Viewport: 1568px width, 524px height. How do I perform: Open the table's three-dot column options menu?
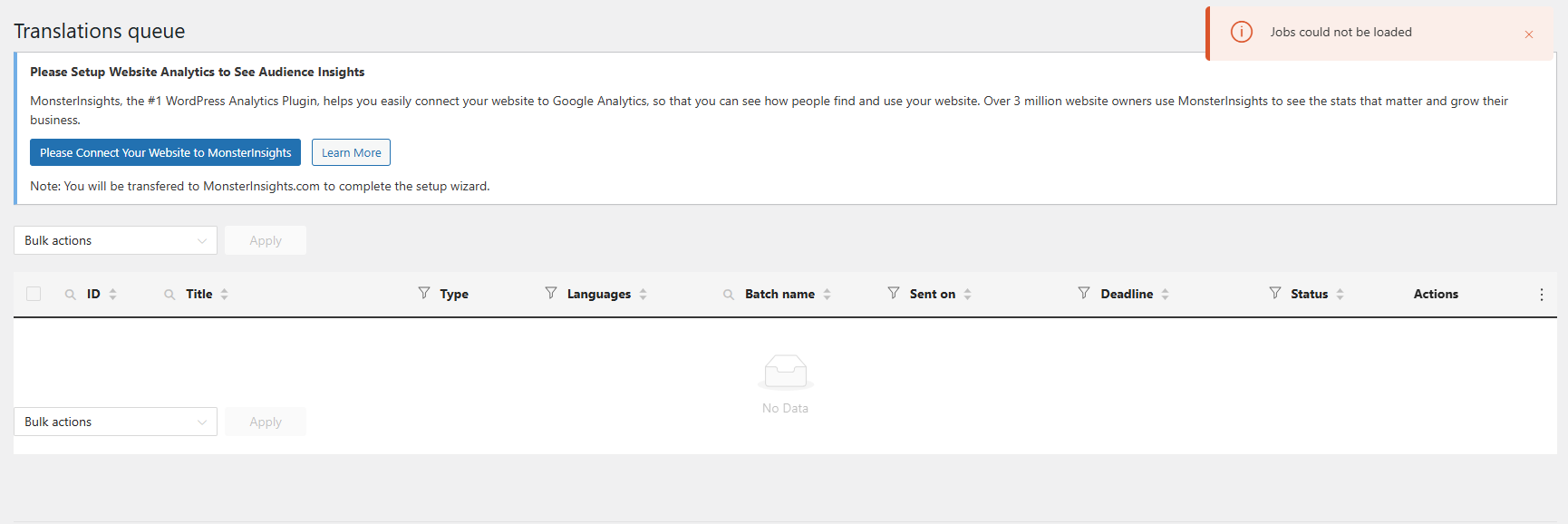click(1542, 295)
